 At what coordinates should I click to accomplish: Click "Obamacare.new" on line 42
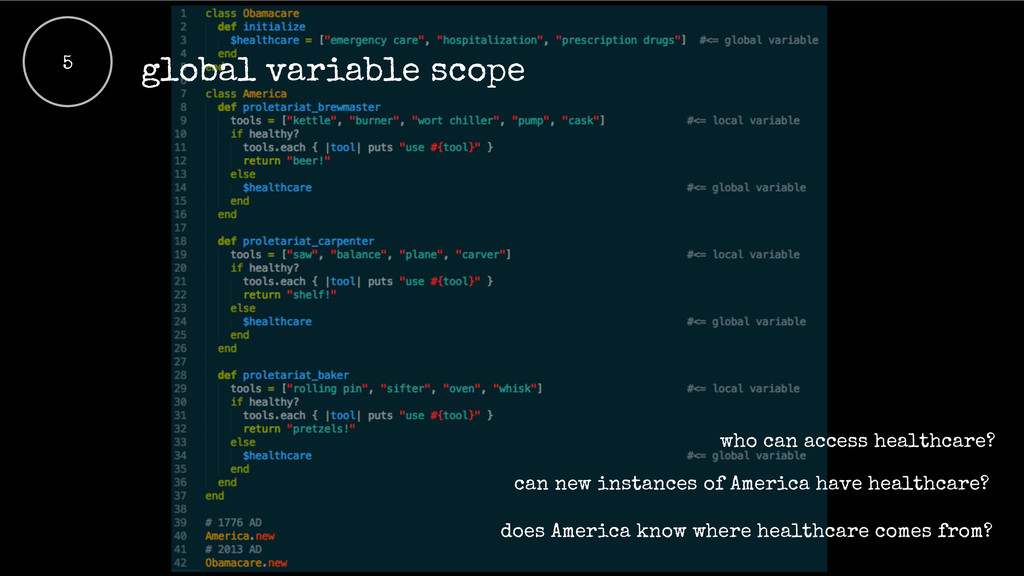coord(246,563)
